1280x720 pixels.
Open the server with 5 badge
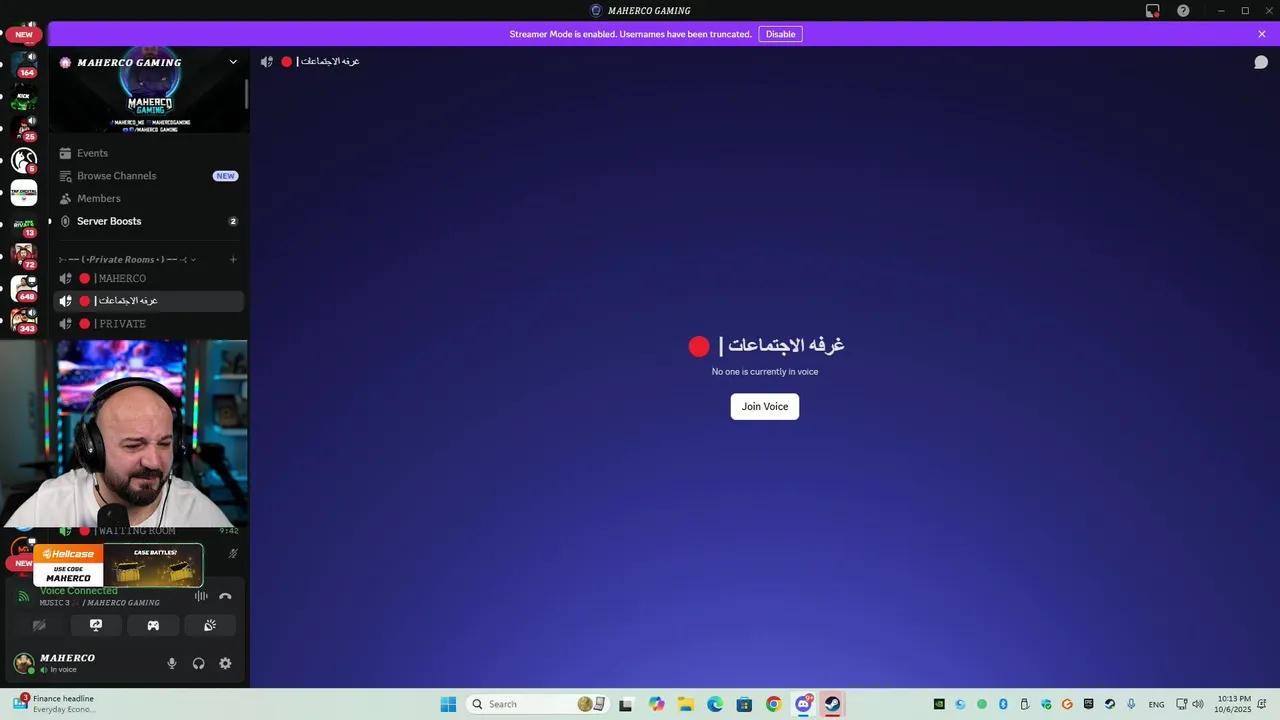pos(24,160)
